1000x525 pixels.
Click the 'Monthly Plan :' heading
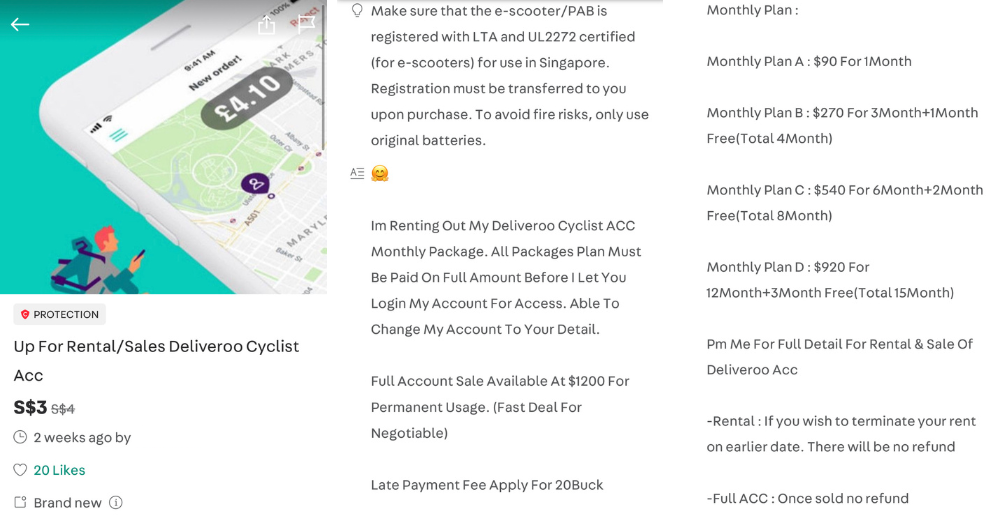point(752,10)
